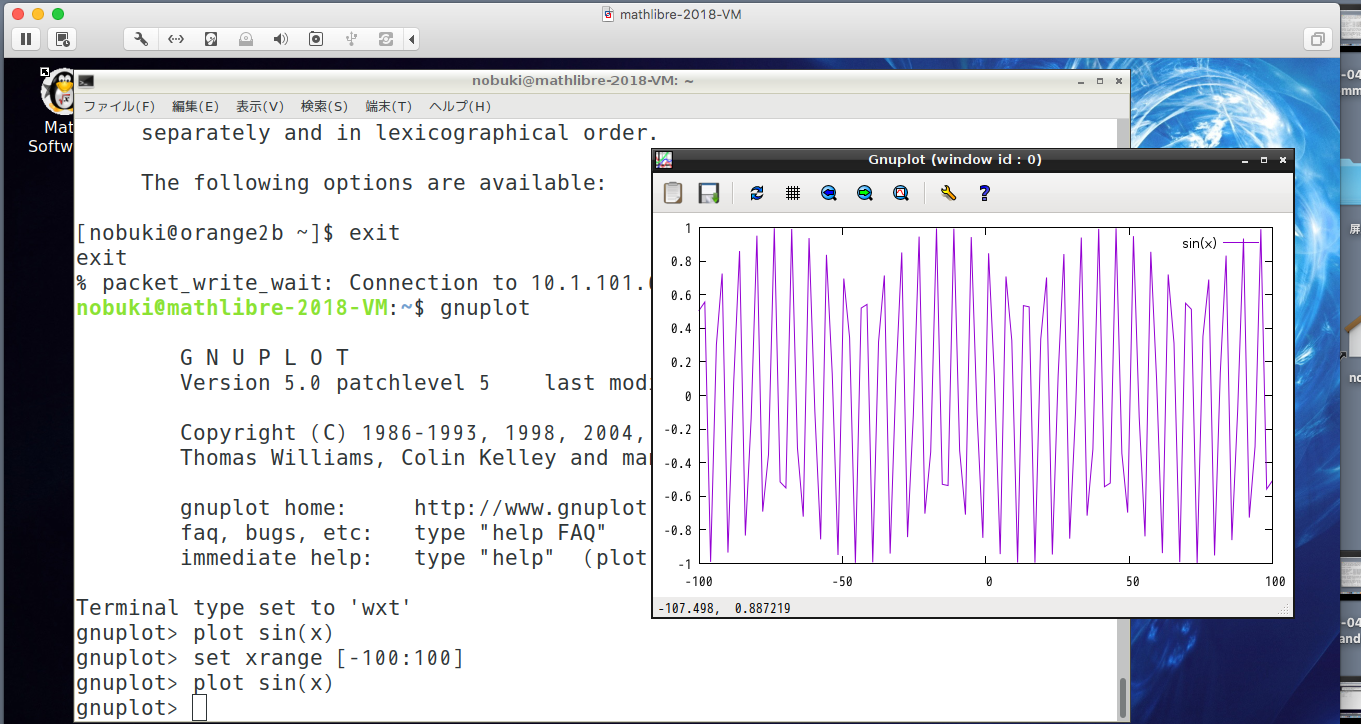This screenshot has height=724, width=1361.
Task: Click the terminal window title icon
Action: 87,81
